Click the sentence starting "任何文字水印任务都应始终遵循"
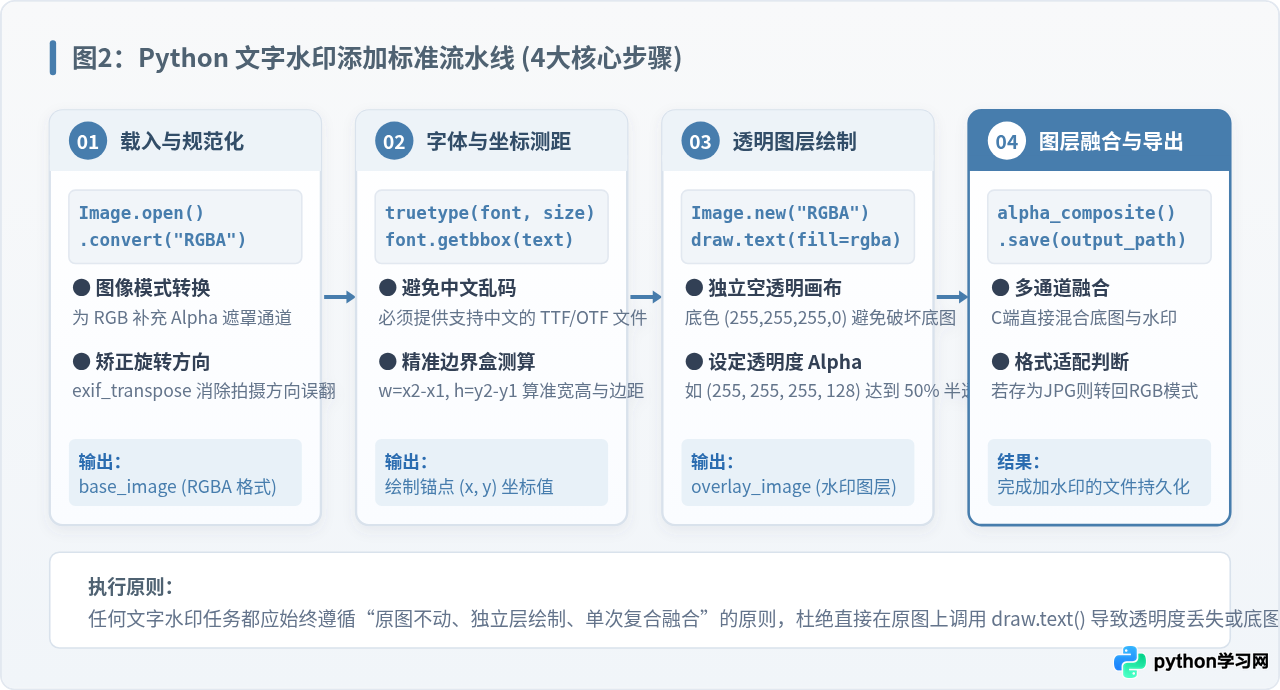Viewport: 1280px width, 690px height. [x=683, y=618]
